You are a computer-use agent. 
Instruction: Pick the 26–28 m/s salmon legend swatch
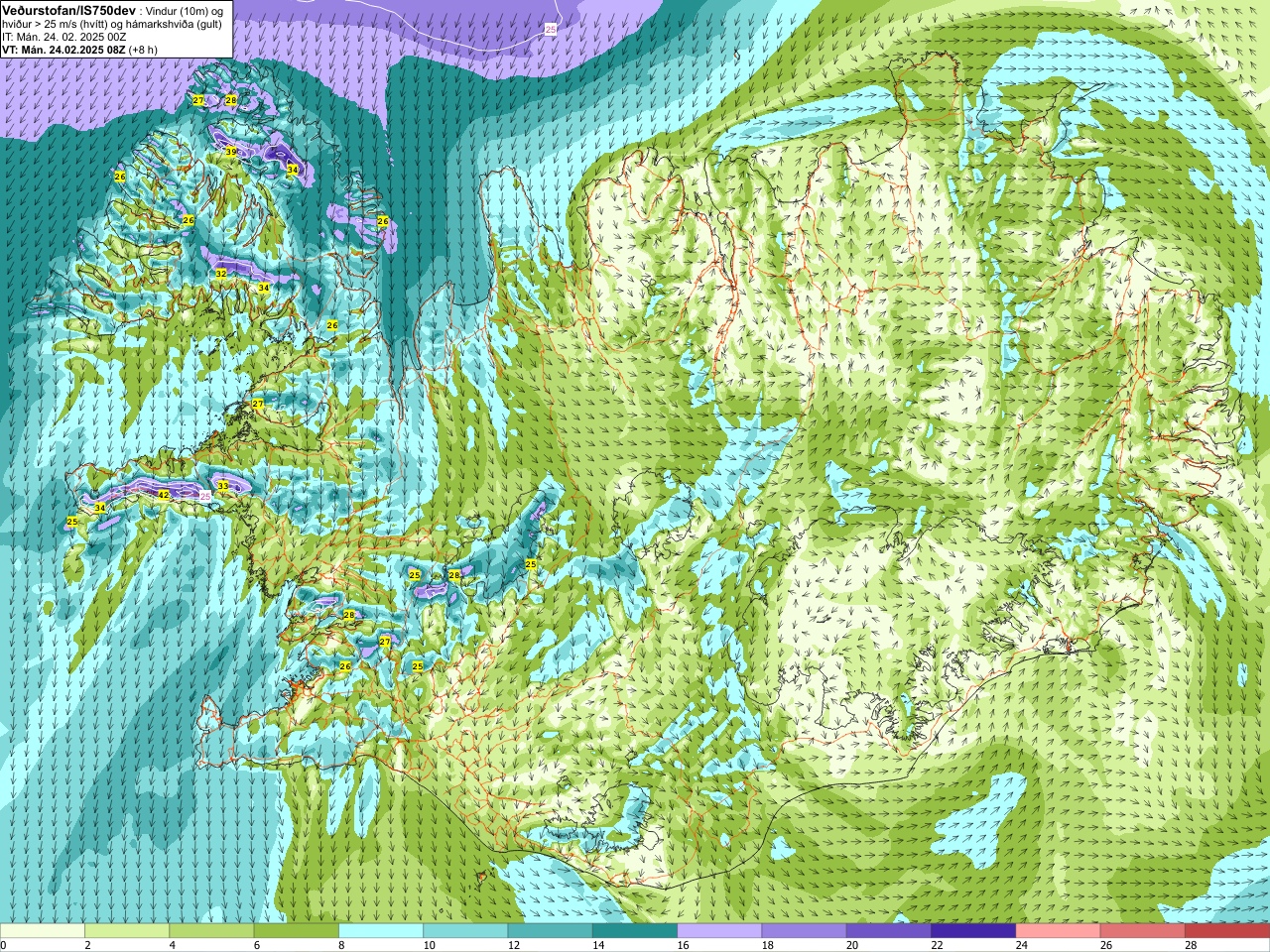(x=1143, y=930)
